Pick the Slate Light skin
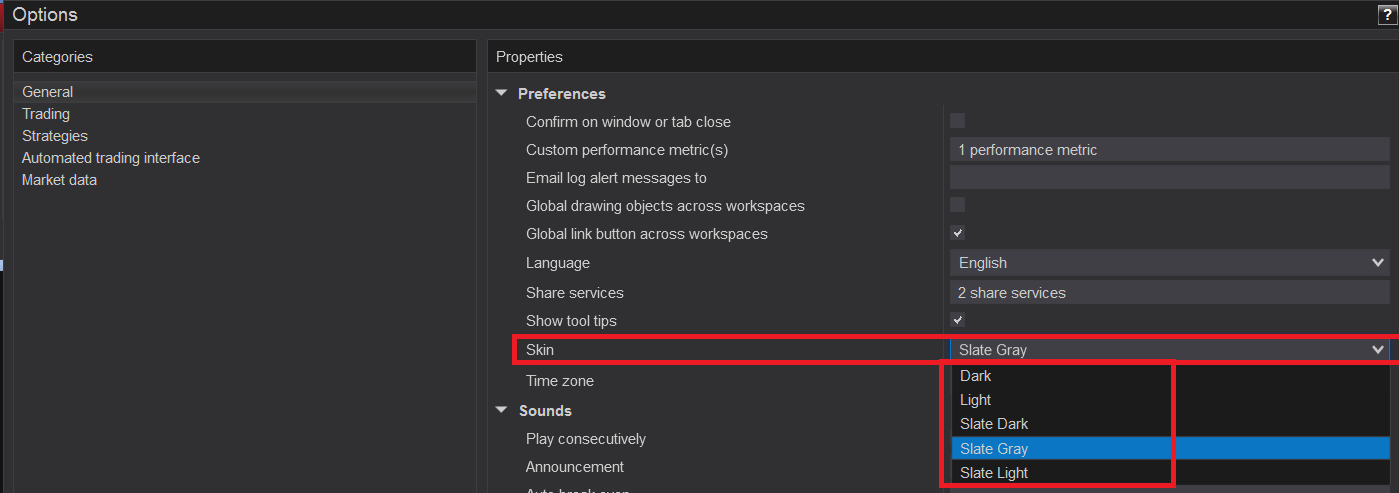The height and width of the screenshot is (493, 1399). pyautogui.click(x=994, y=473)
